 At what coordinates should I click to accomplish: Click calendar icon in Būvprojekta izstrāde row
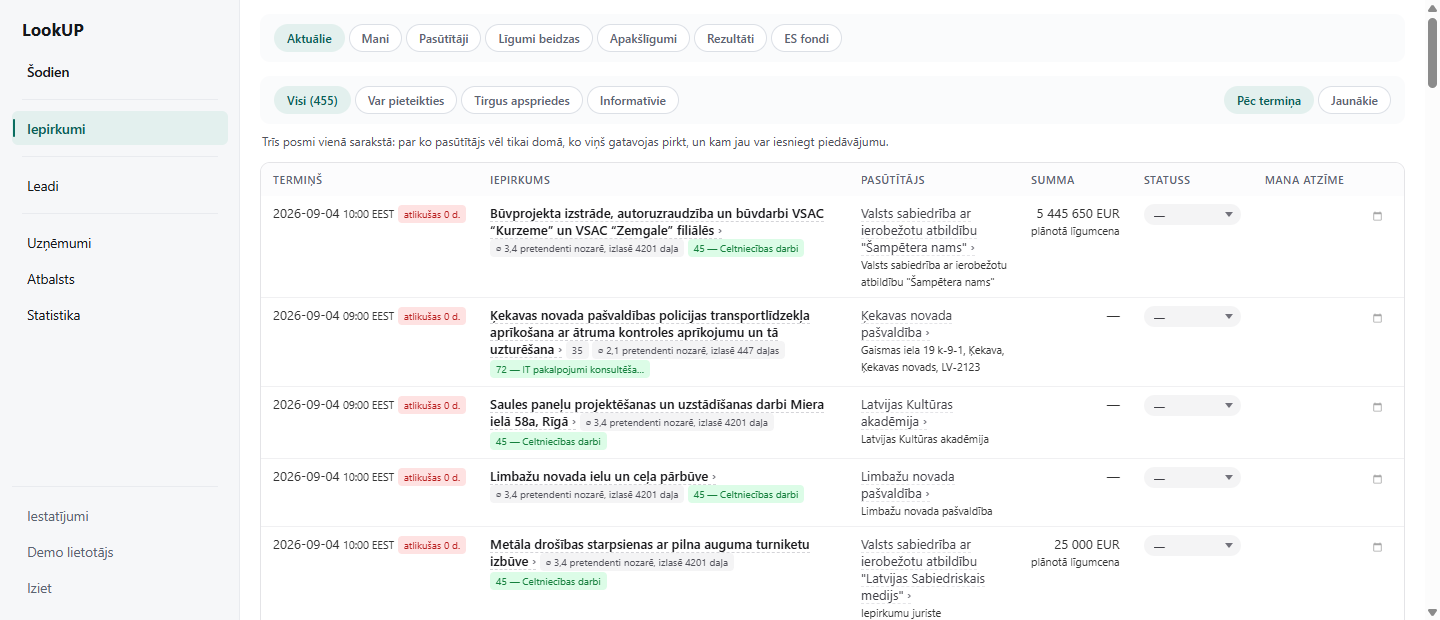coord(1377,217)
